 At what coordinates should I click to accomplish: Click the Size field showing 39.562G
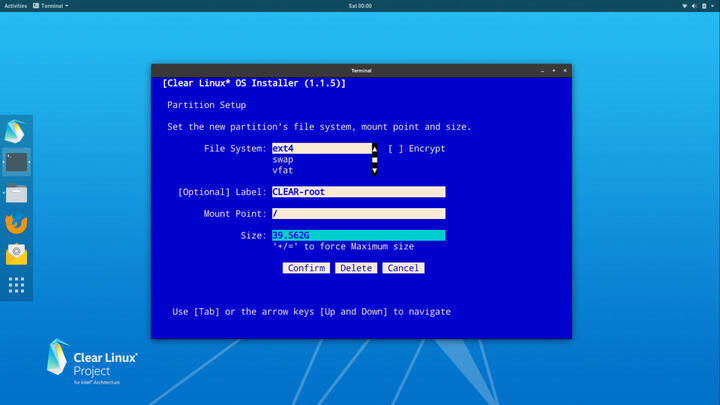tap(359, 235)
